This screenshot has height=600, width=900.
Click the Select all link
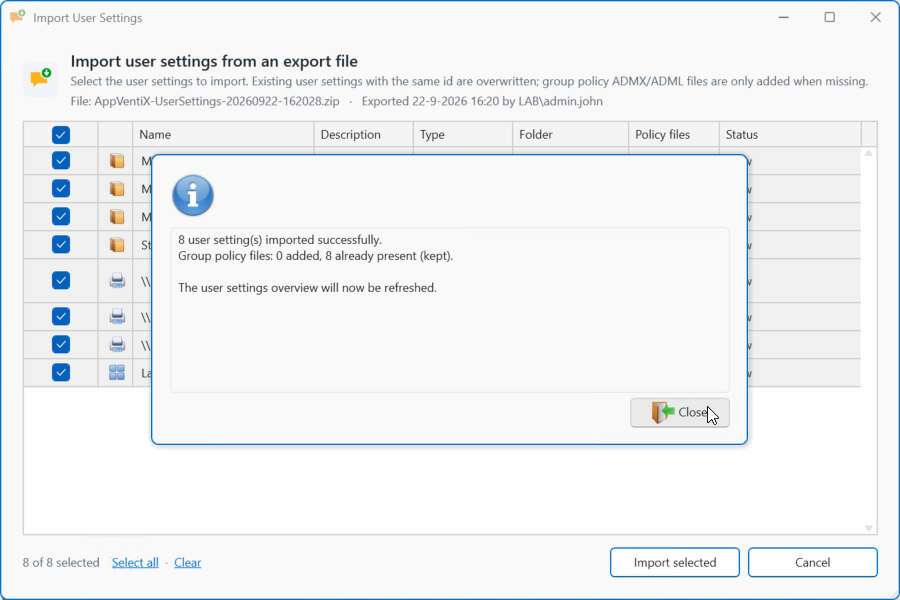point(135,563)
